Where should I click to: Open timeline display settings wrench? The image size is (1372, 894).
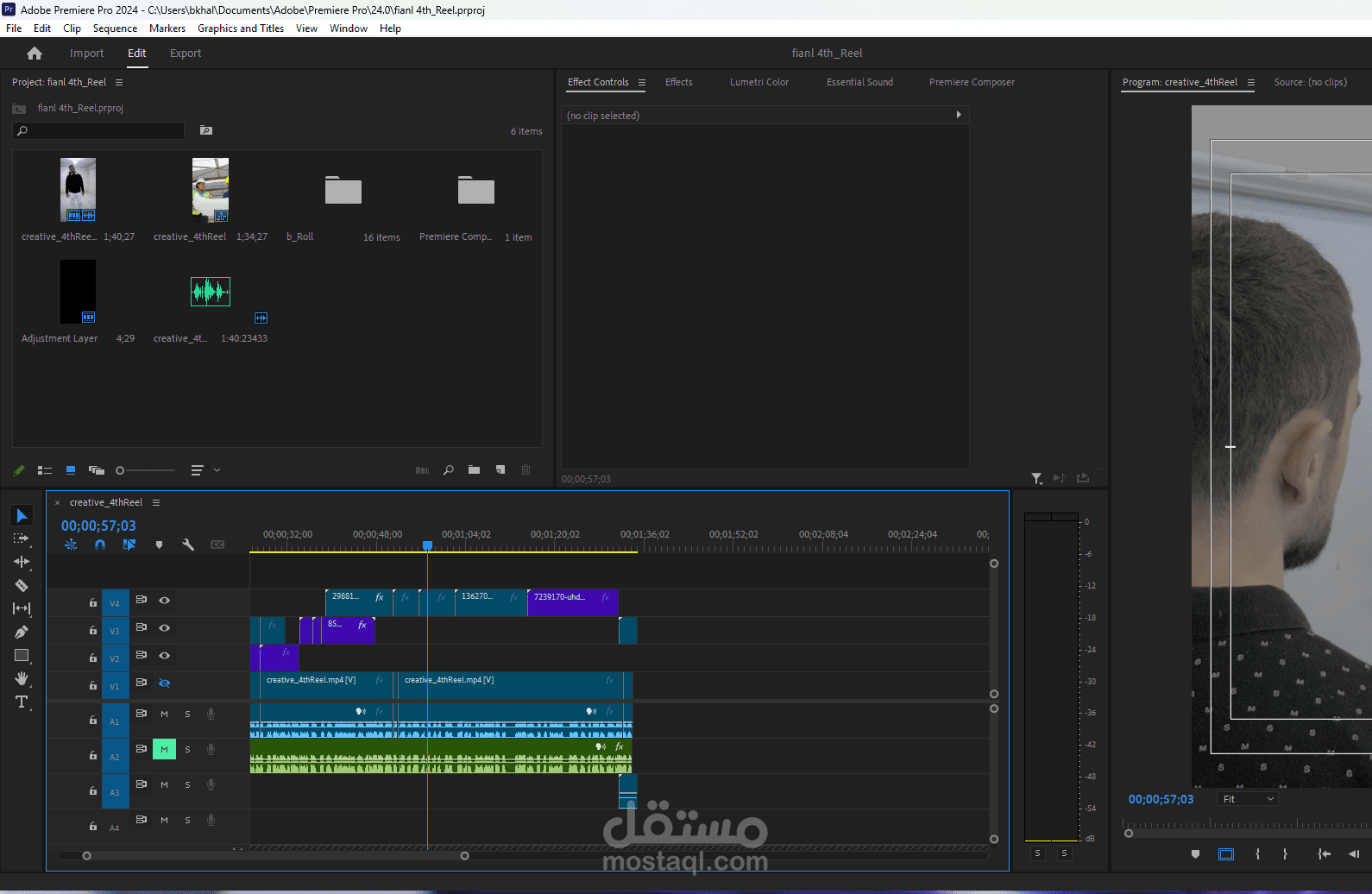[188, 545]
